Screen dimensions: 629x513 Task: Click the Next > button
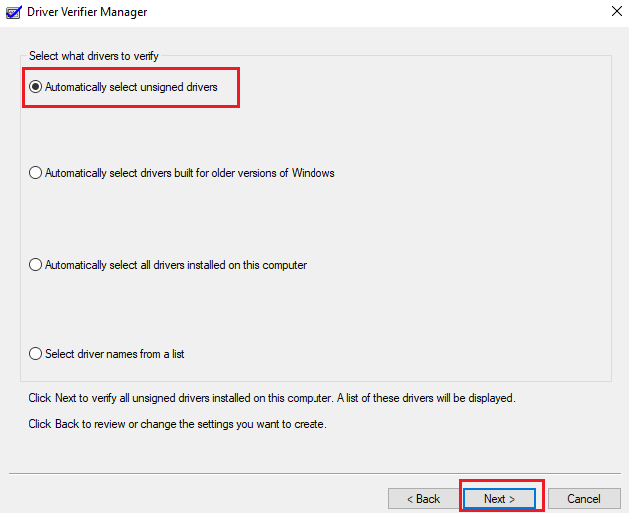click(499, 499)
